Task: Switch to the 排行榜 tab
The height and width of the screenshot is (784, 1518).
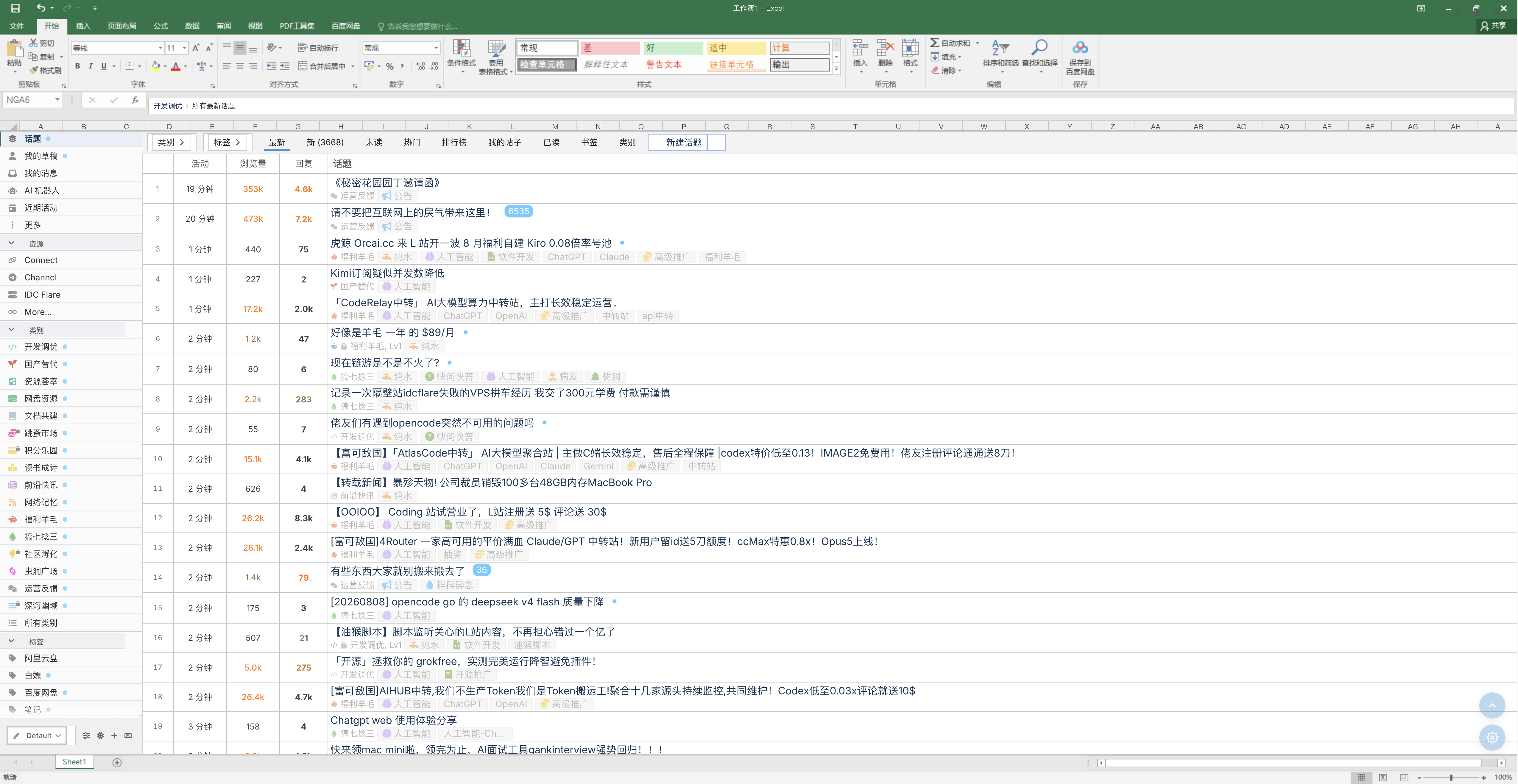Action: click(454, 143)
